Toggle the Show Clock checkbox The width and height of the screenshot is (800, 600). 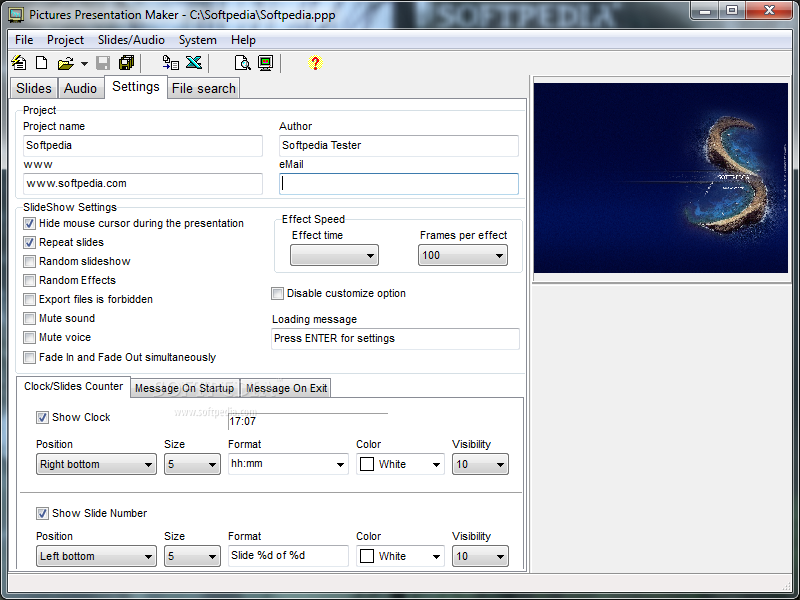42,417
